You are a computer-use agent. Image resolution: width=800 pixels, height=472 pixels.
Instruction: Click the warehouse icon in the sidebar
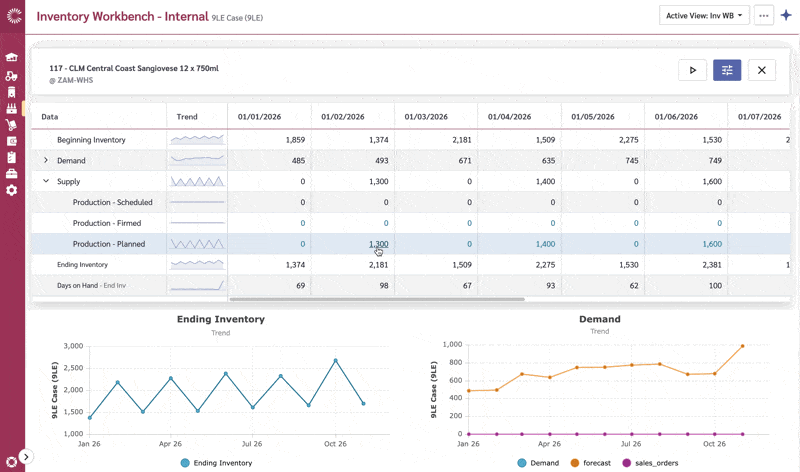click(x=12, y=58)
